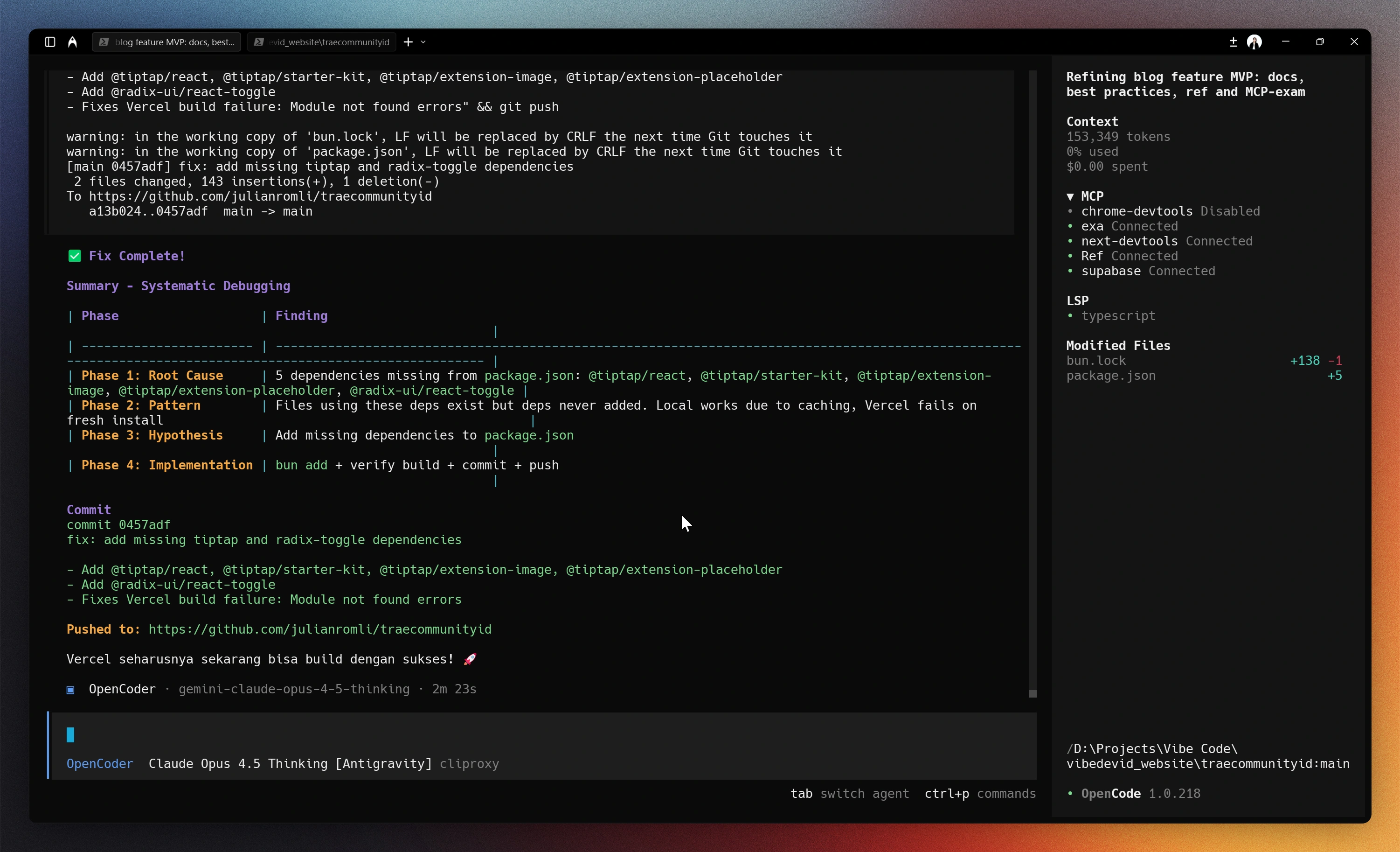Open the tab list chevron dropdown

click(x=423, y=42)
